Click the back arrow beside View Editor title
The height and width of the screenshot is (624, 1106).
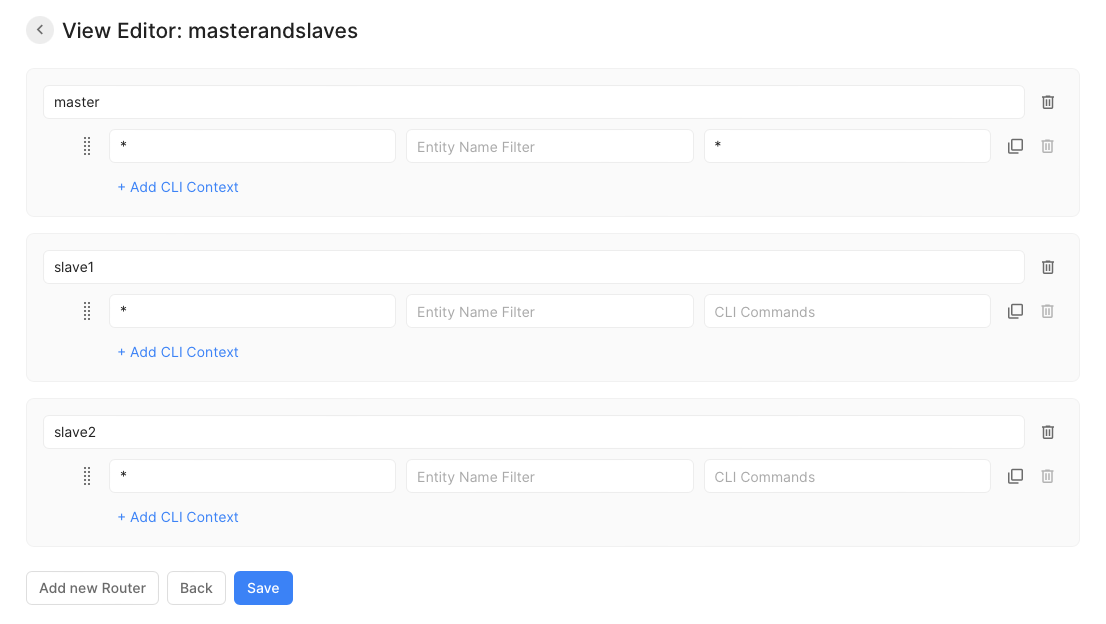(x=40, y=30)
